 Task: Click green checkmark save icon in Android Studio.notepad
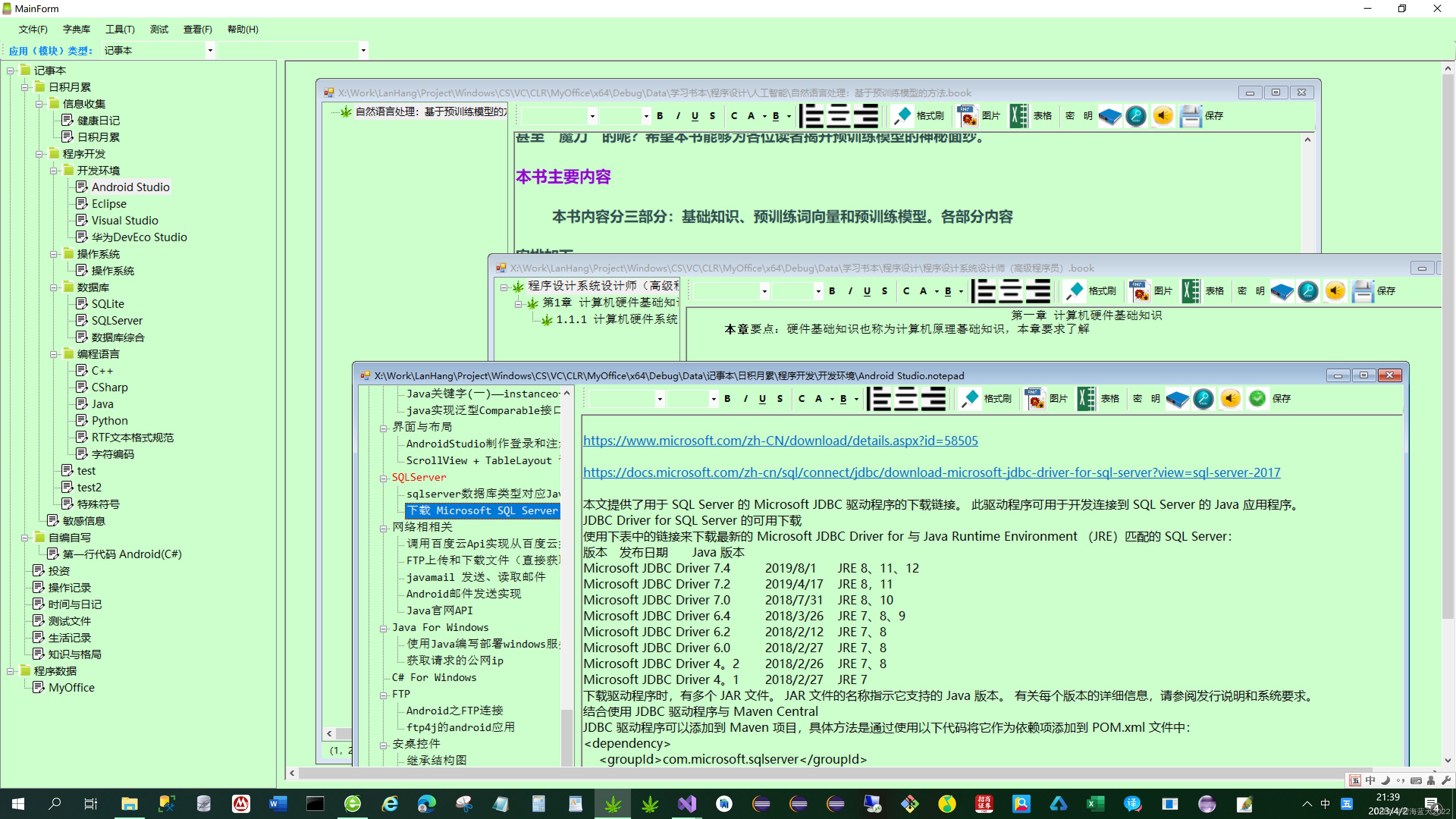1257,399
